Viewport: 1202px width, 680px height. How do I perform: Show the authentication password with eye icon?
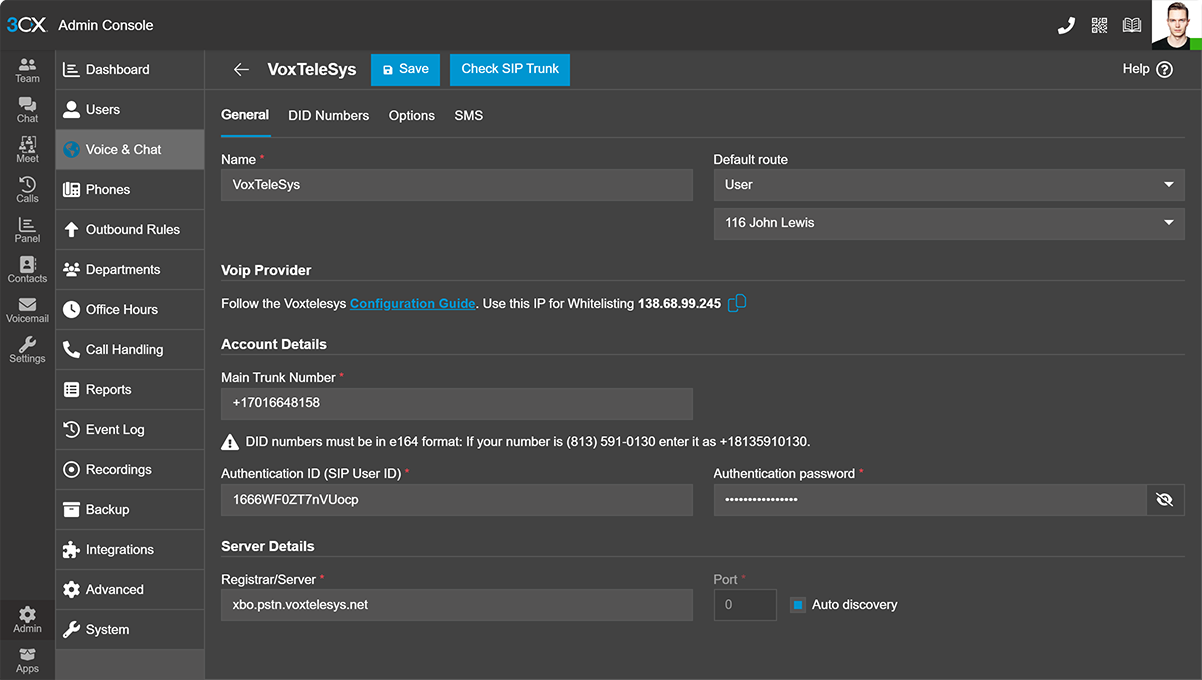click(x=1164, y=500)
